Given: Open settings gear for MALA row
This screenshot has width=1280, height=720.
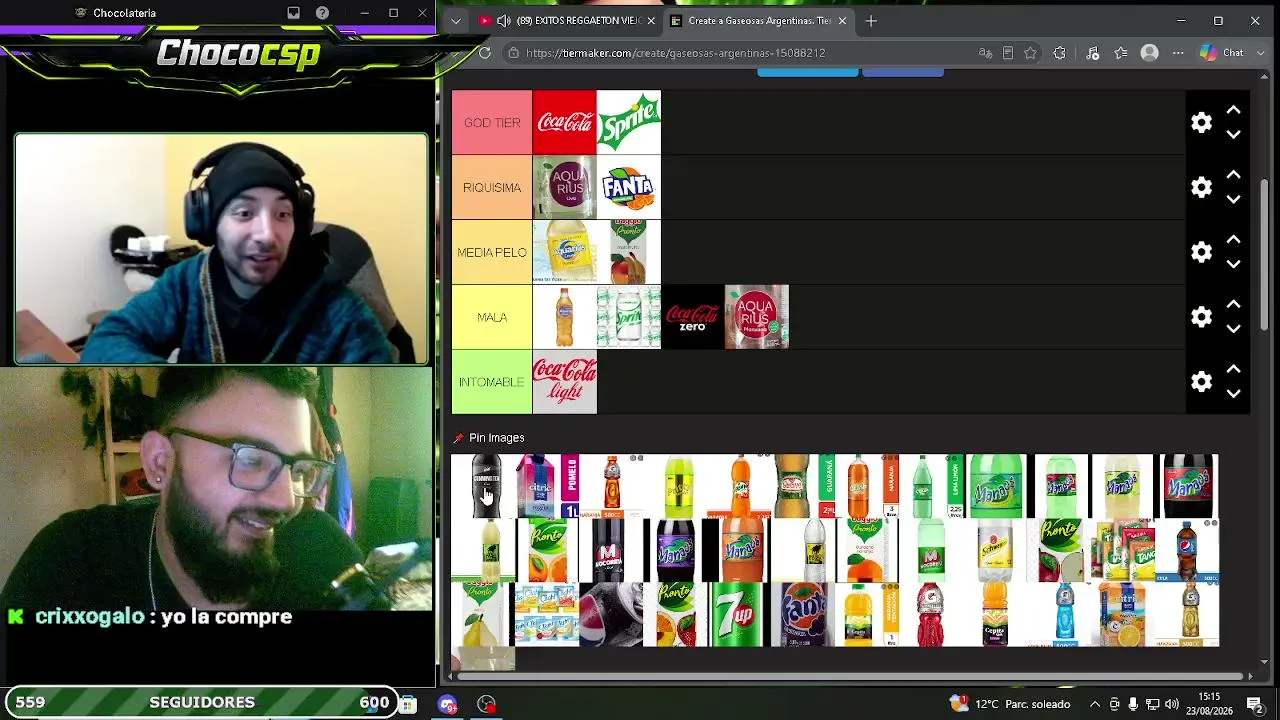Looking at the screenshot, I should [x=1201, y=317].
